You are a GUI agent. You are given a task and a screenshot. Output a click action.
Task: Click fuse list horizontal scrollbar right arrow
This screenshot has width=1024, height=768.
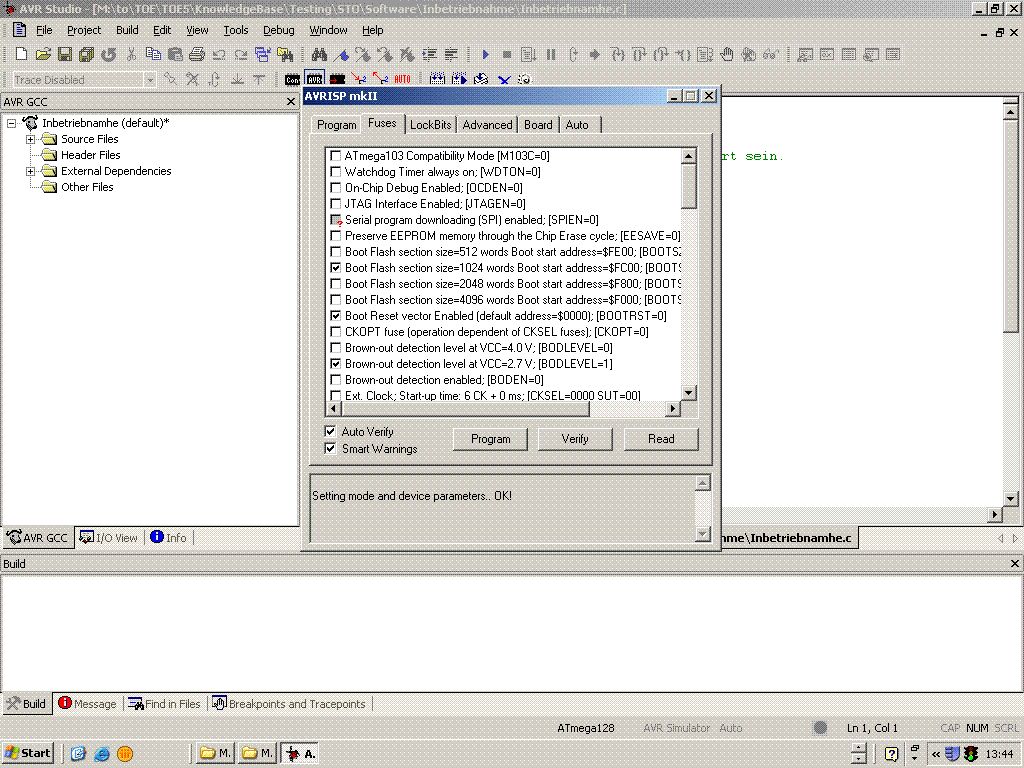(x=673, y=409)
